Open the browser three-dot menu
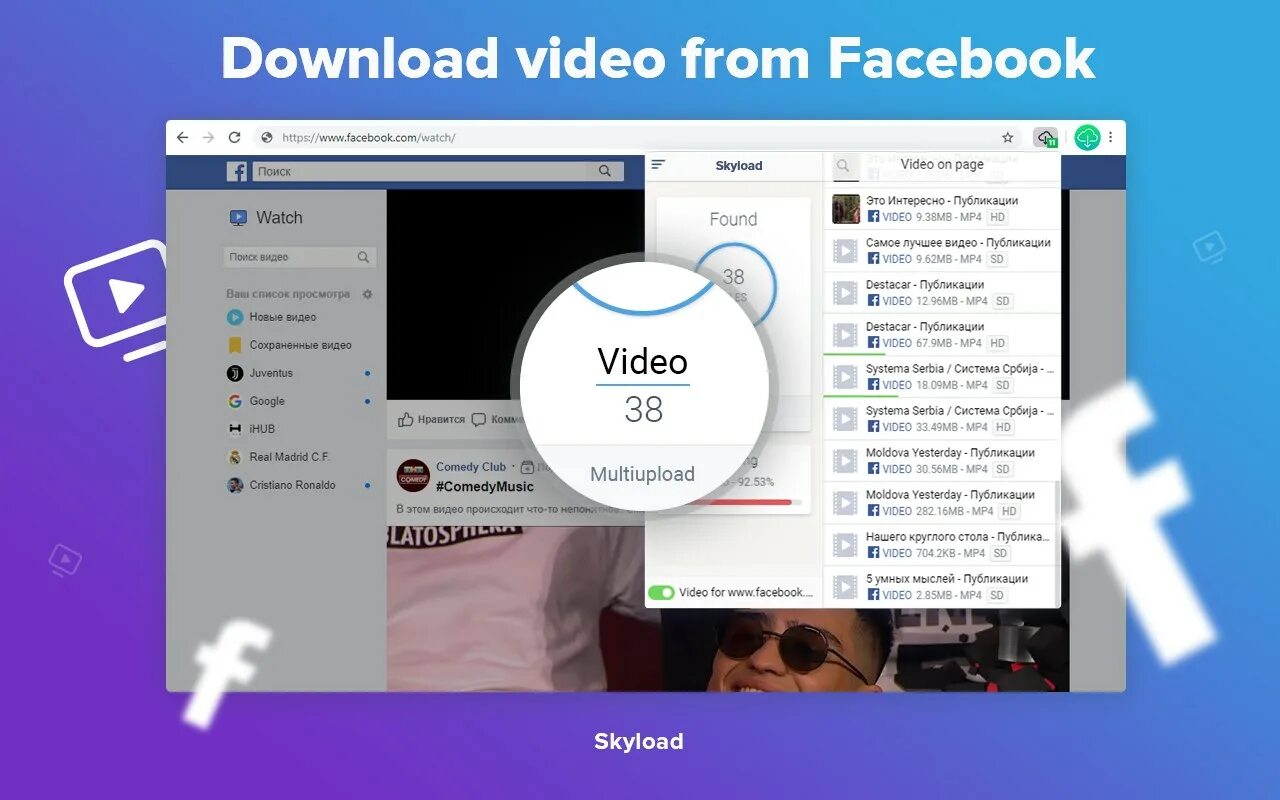The width and height of the screenshot is (1280, 800). [1111, 137]
